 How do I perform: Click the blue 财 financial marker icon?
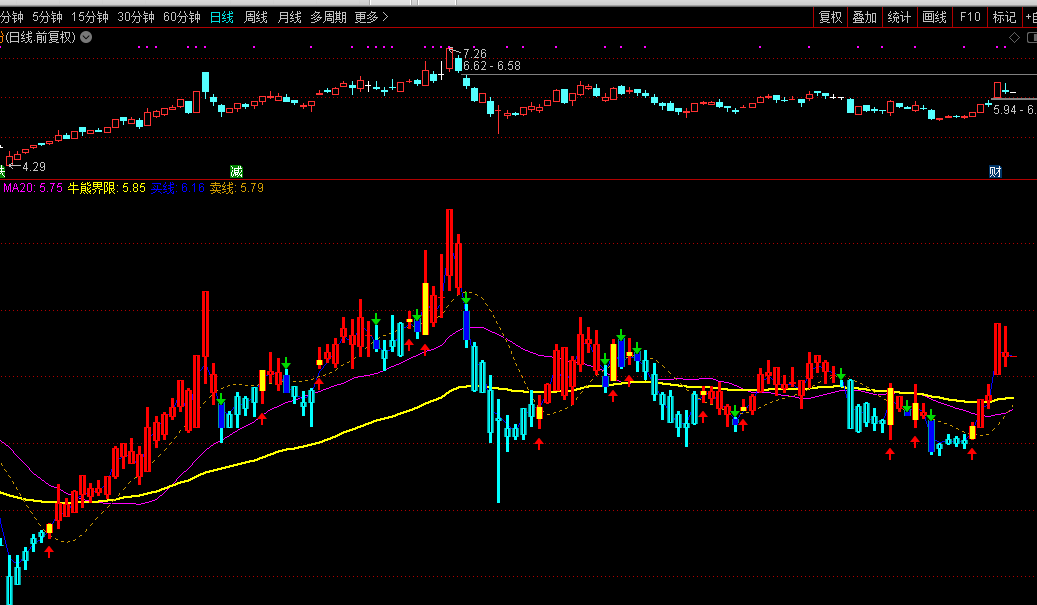point(995,171)
